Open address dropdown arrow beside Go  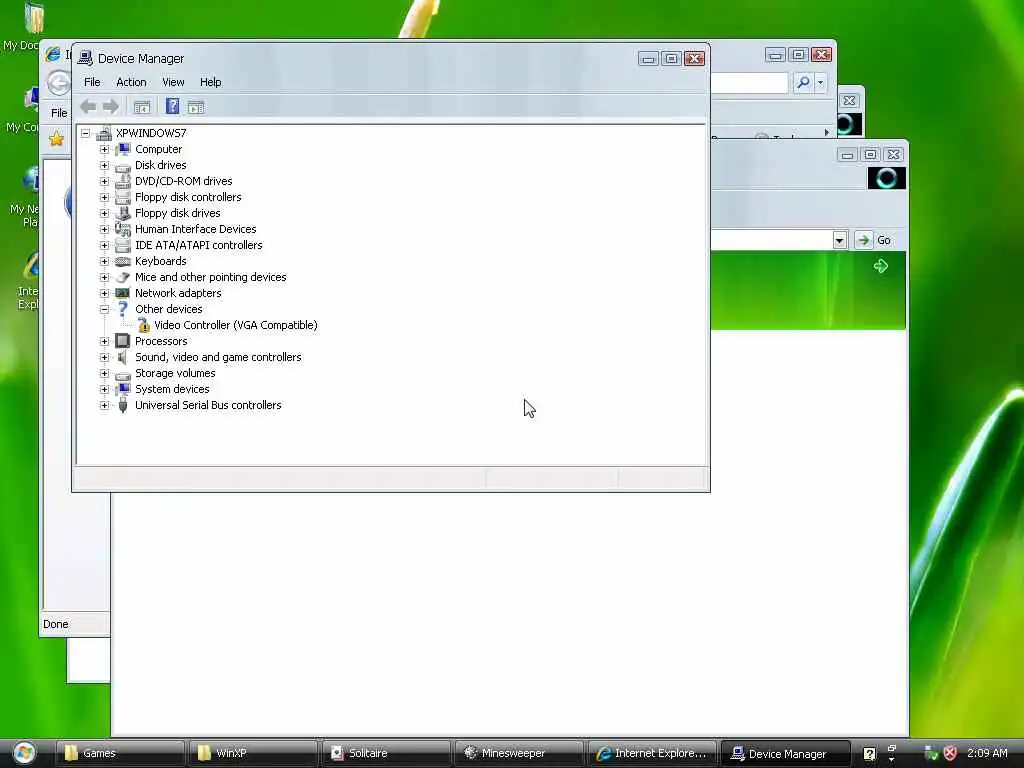coord(840,240)
